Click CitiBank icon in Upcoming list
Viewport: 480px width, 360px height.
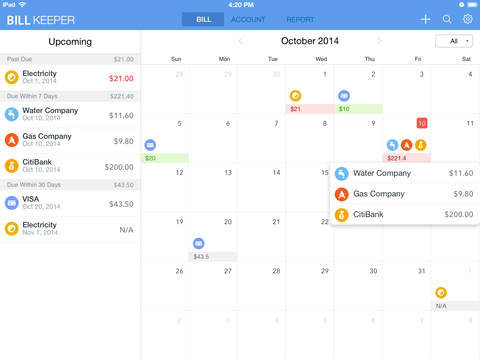pyautogui.click(x=12, y=166)
